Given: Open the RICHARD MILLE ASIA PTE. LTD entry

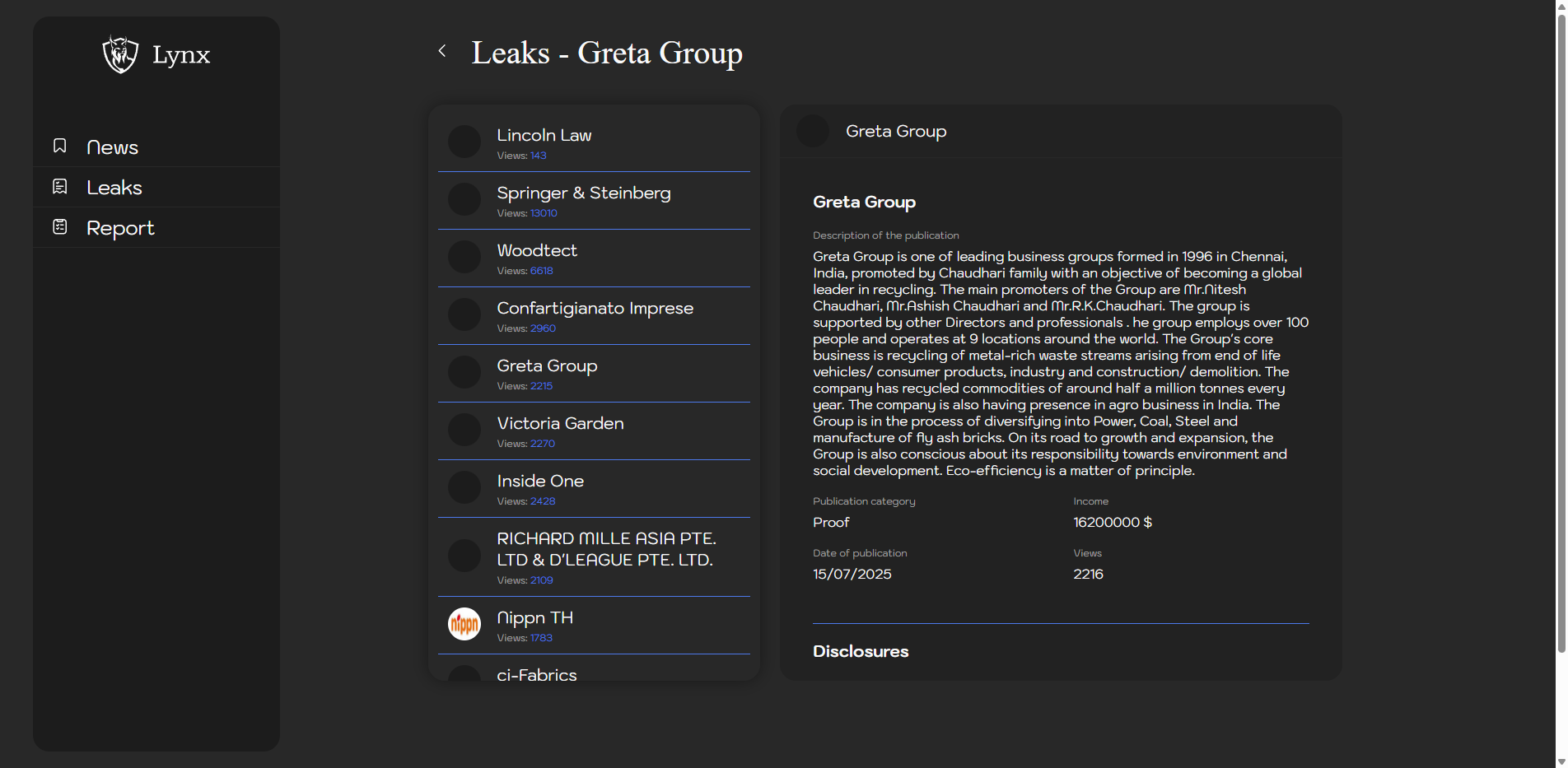Looking at the screenshot, I should [606, 549].
